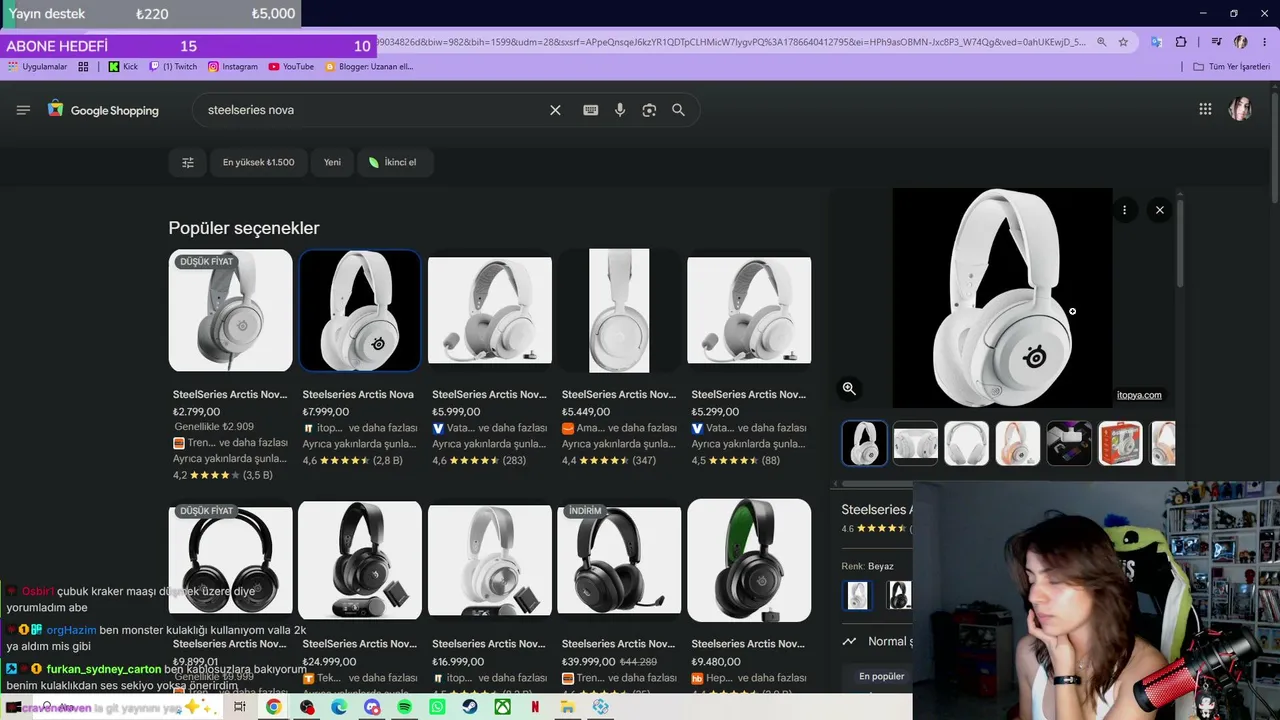Open the Google apps grid
Image resolution: width=1280 pixels, height=720 pixels.
click(1205, 110)
